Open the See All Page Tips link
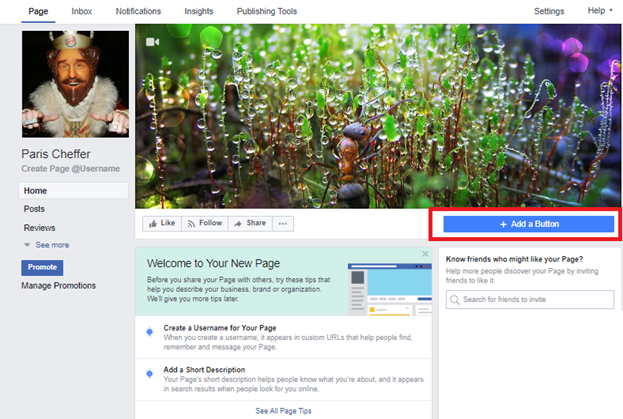623x419 pixels. [283, 411]
